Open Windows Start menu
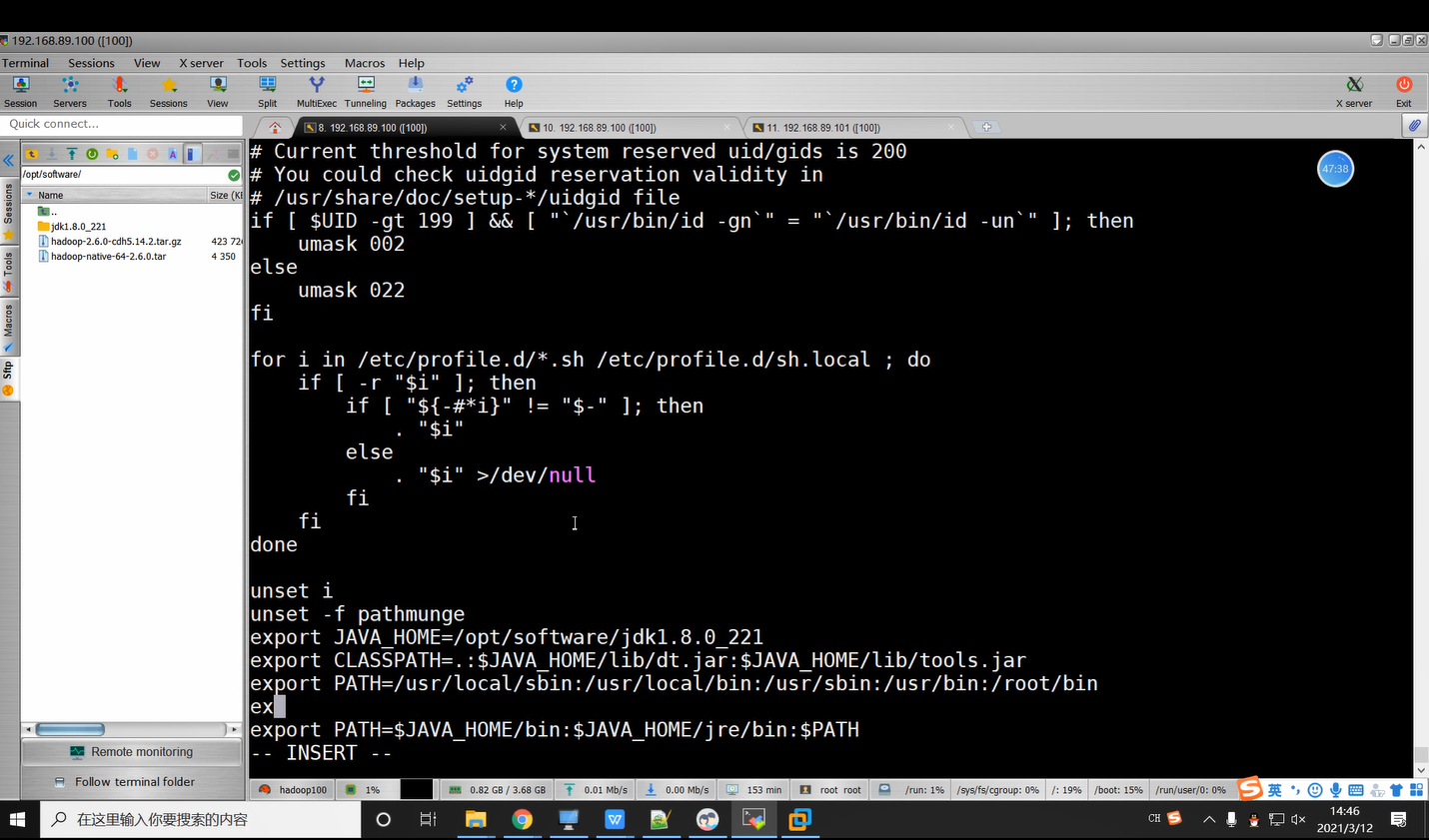Screen dimensions: 1429x840 click(x=18, y=820)
